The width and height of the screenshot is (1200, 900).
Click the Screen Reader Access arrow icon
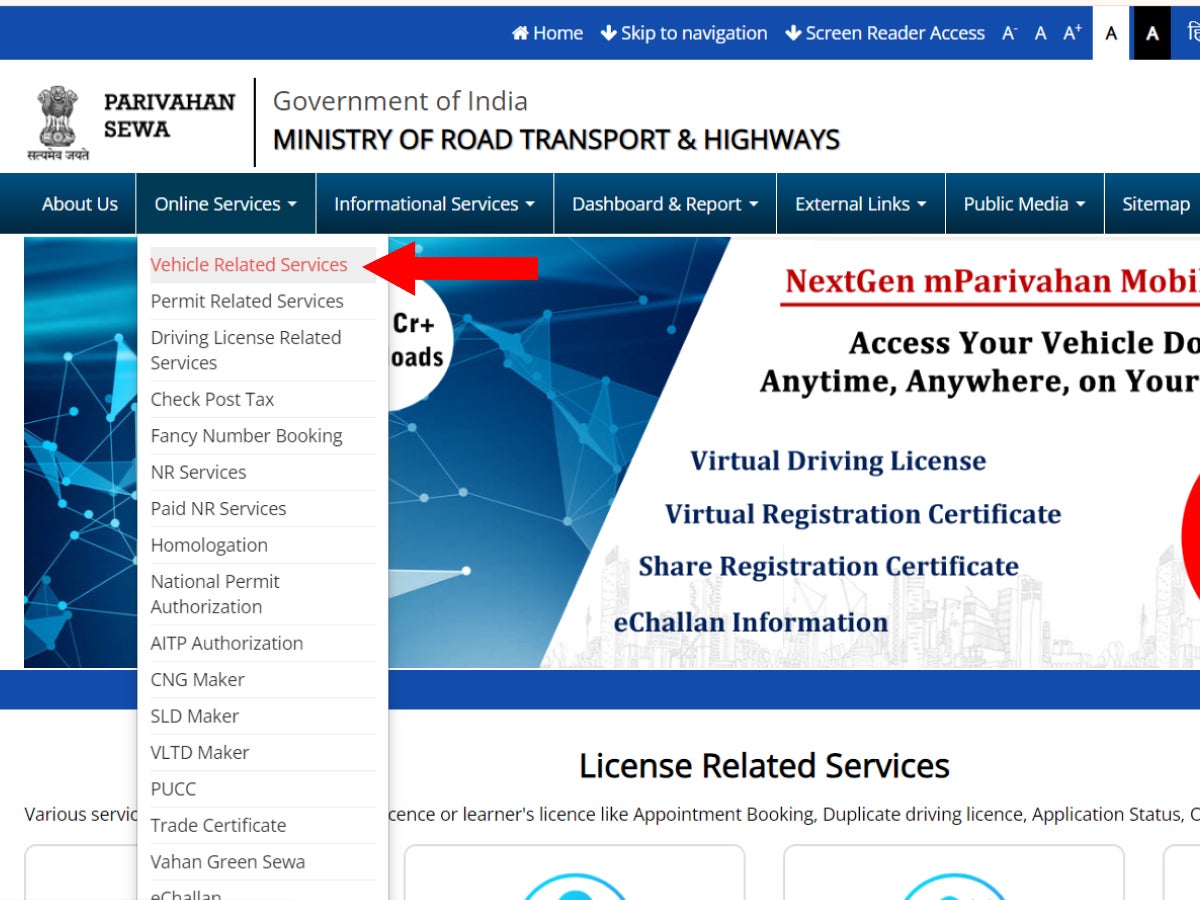pos(794,32)
